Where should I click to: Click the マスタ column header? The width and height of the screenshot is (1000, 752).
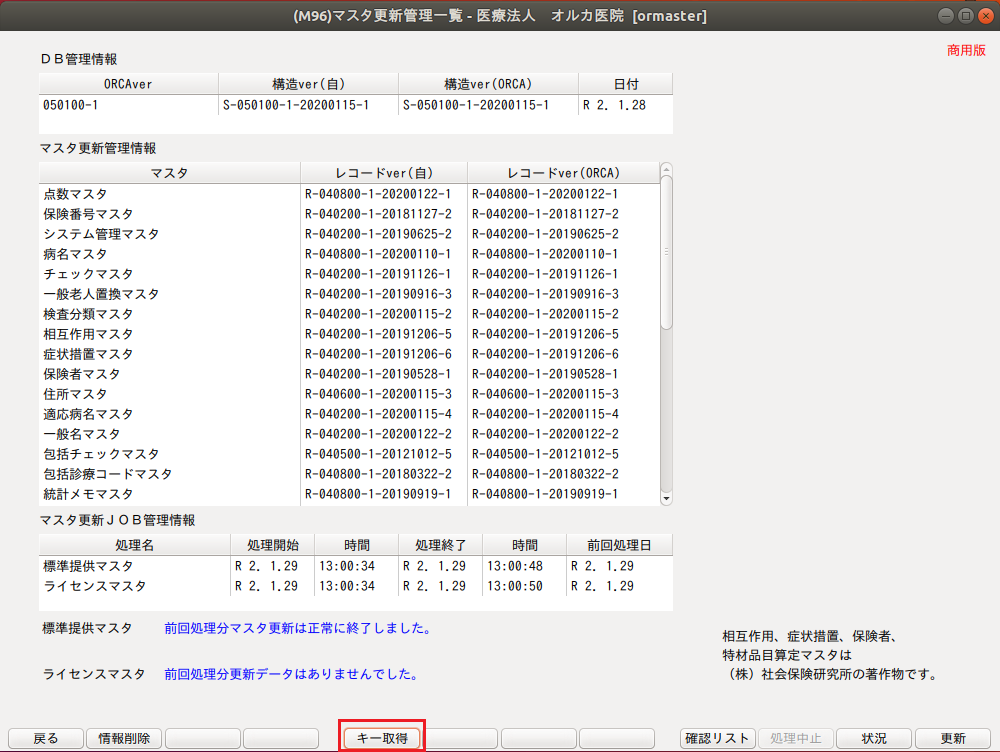tap(168, 171)
